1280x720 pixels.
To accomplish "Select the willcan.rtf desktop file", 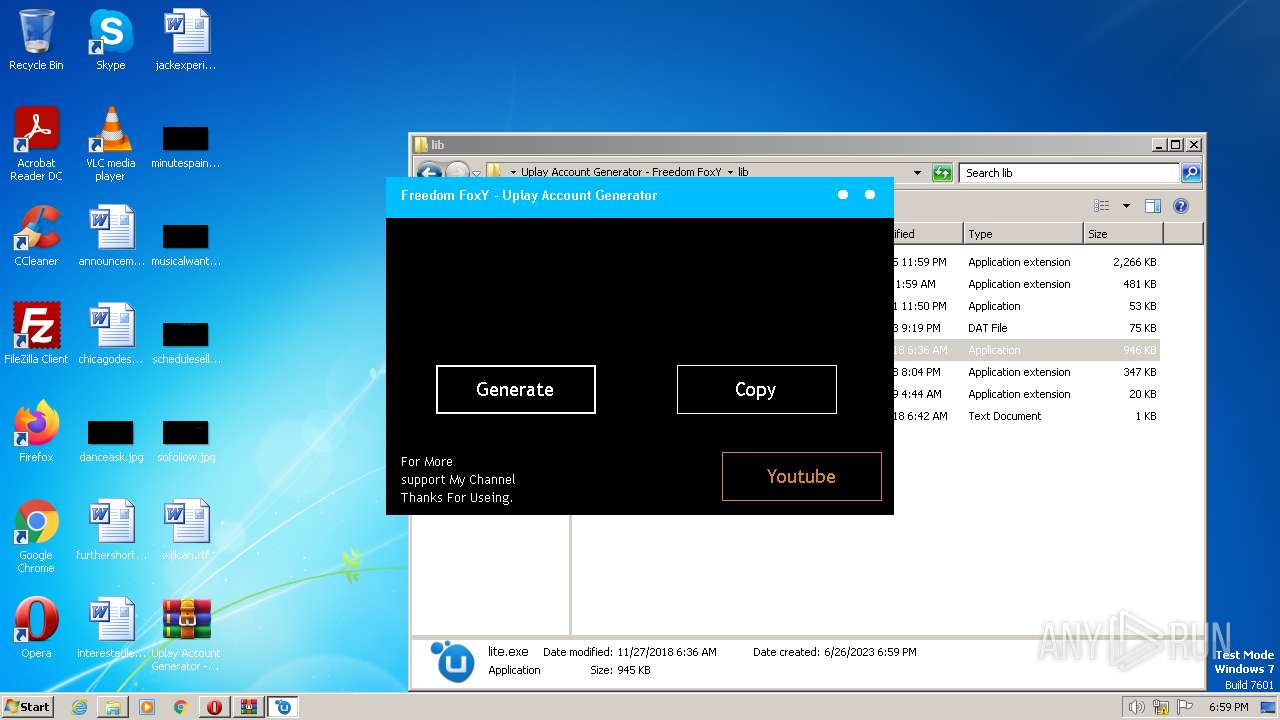I will (186, 530).
